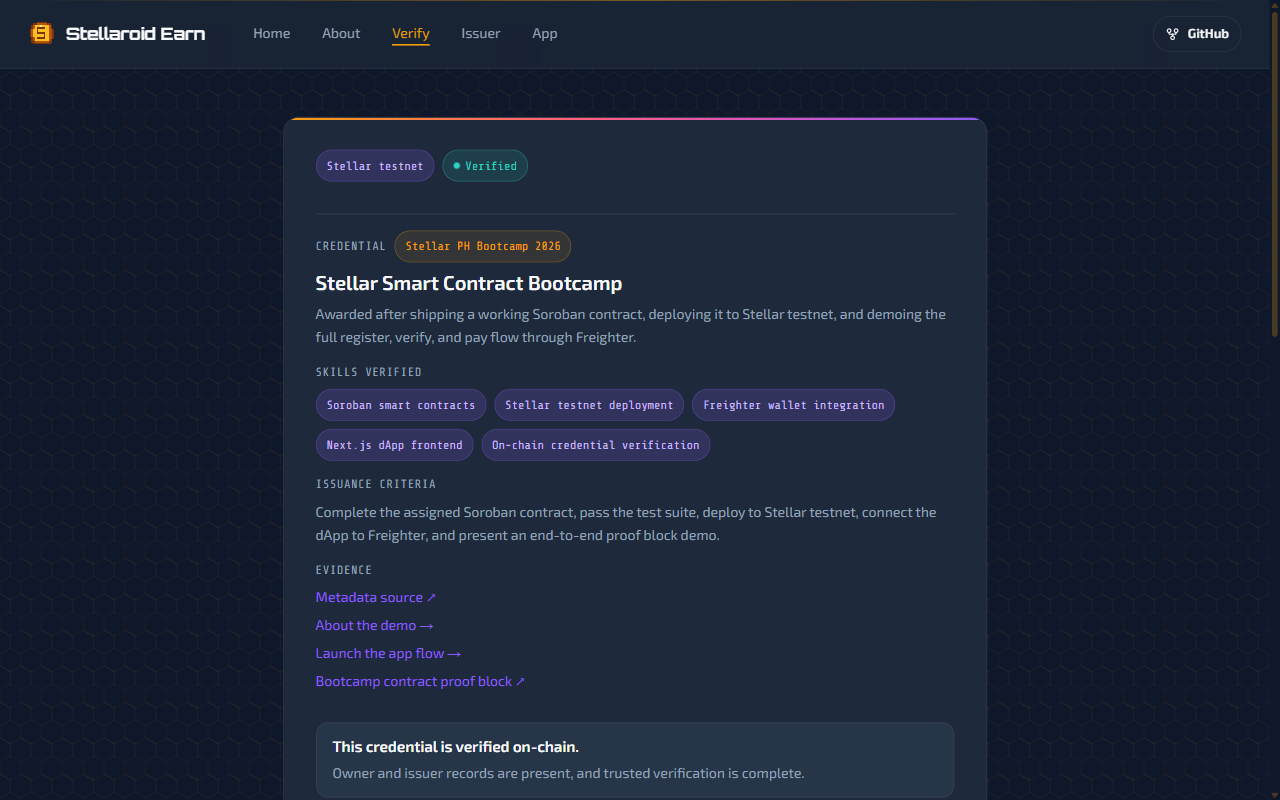Click the GitHub button
This screenshot has height=800, width=1280.
1197,34
